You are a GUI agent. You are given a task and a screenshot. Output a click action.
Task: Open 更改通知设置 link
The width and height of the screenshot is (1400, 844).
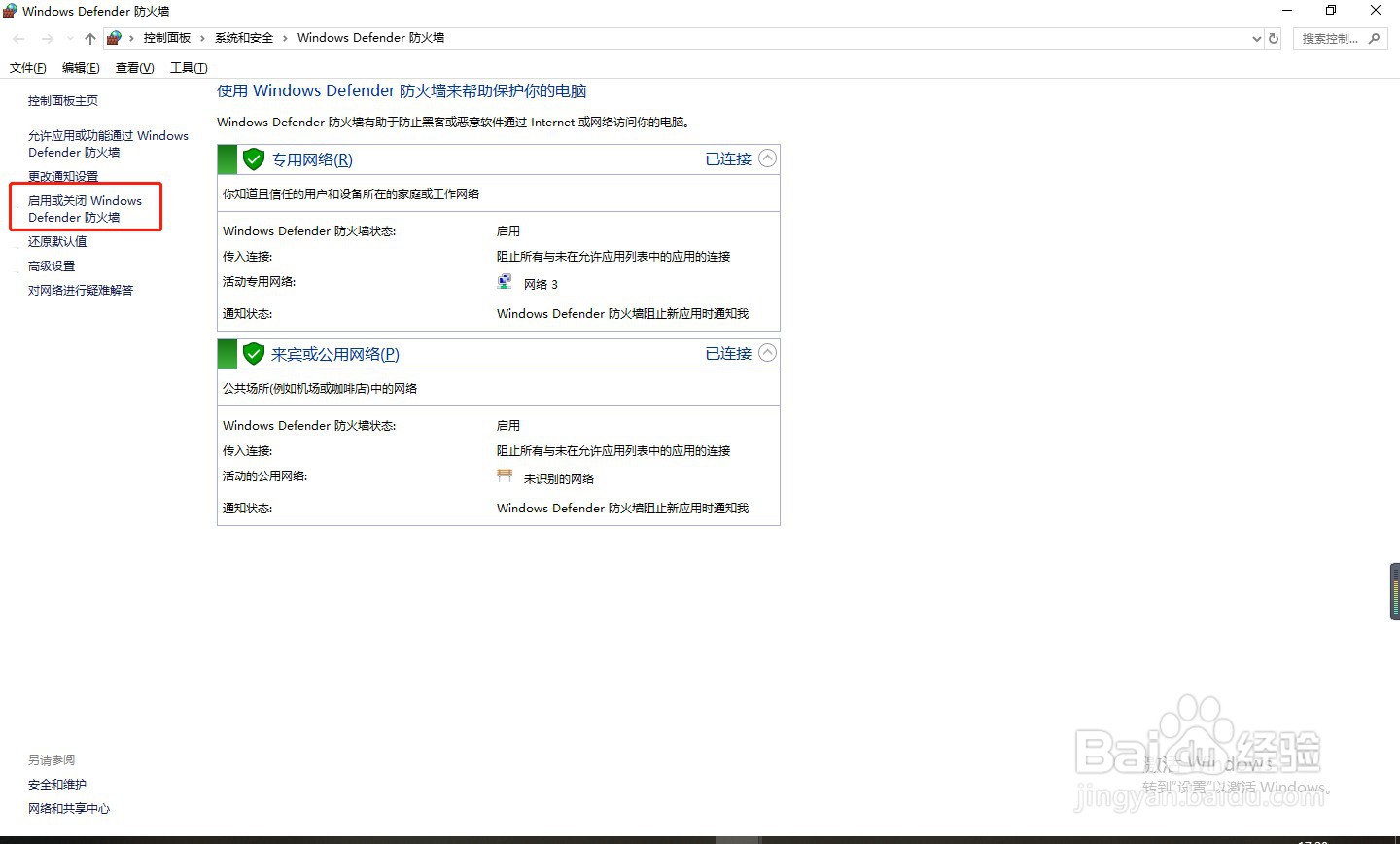(63, 177)
